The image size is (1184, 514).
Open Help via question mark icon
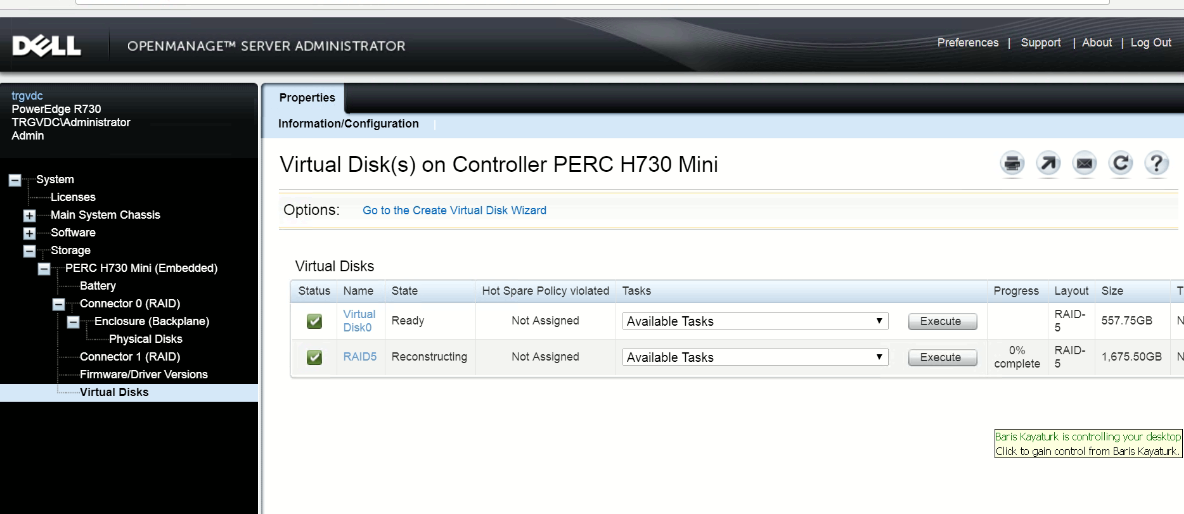[x=1156, y=164]
